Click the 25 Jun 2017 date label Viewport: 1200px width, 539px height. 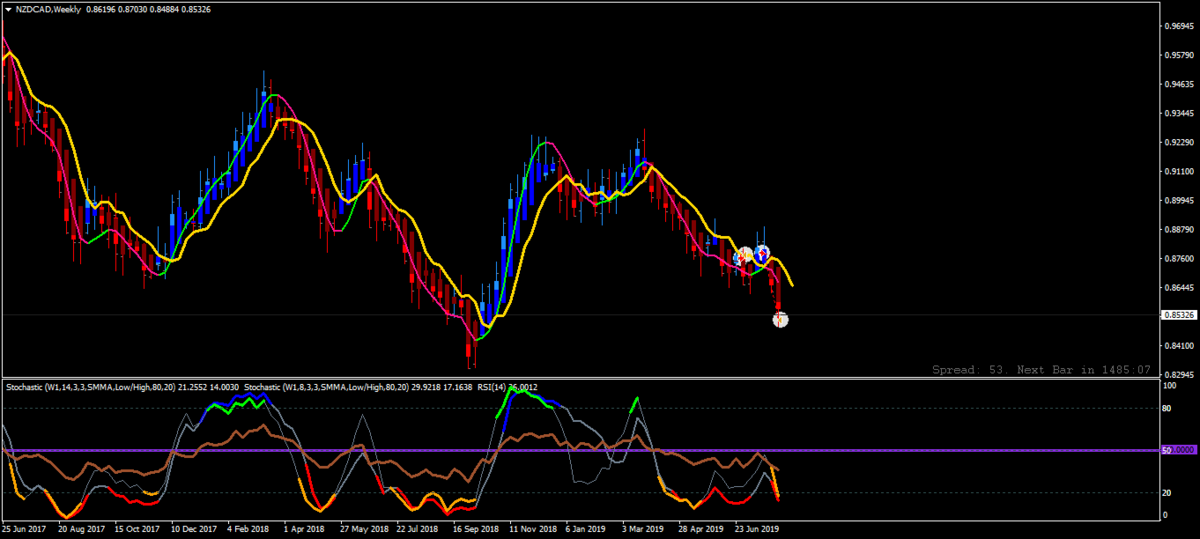point(25,528)
